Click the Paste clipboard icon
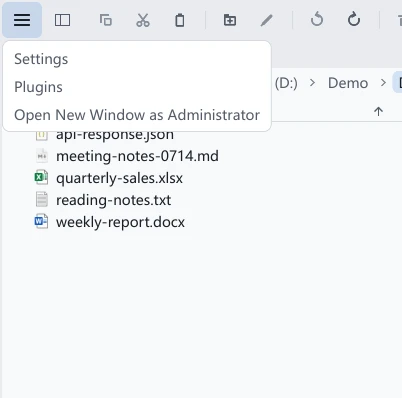 (180, 20)
